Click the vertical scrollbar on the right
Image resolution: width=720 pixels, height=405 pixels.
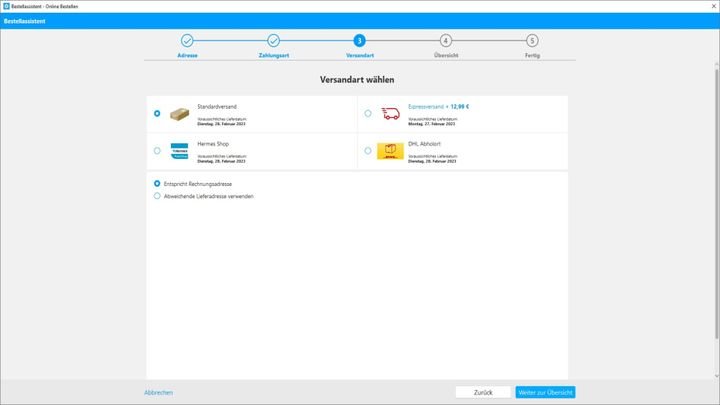716,202
